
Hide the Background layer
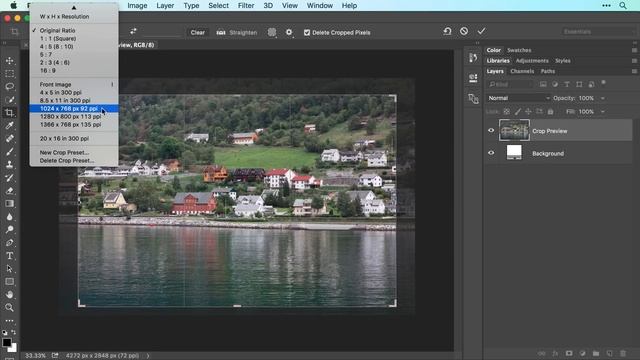(491, 153)
